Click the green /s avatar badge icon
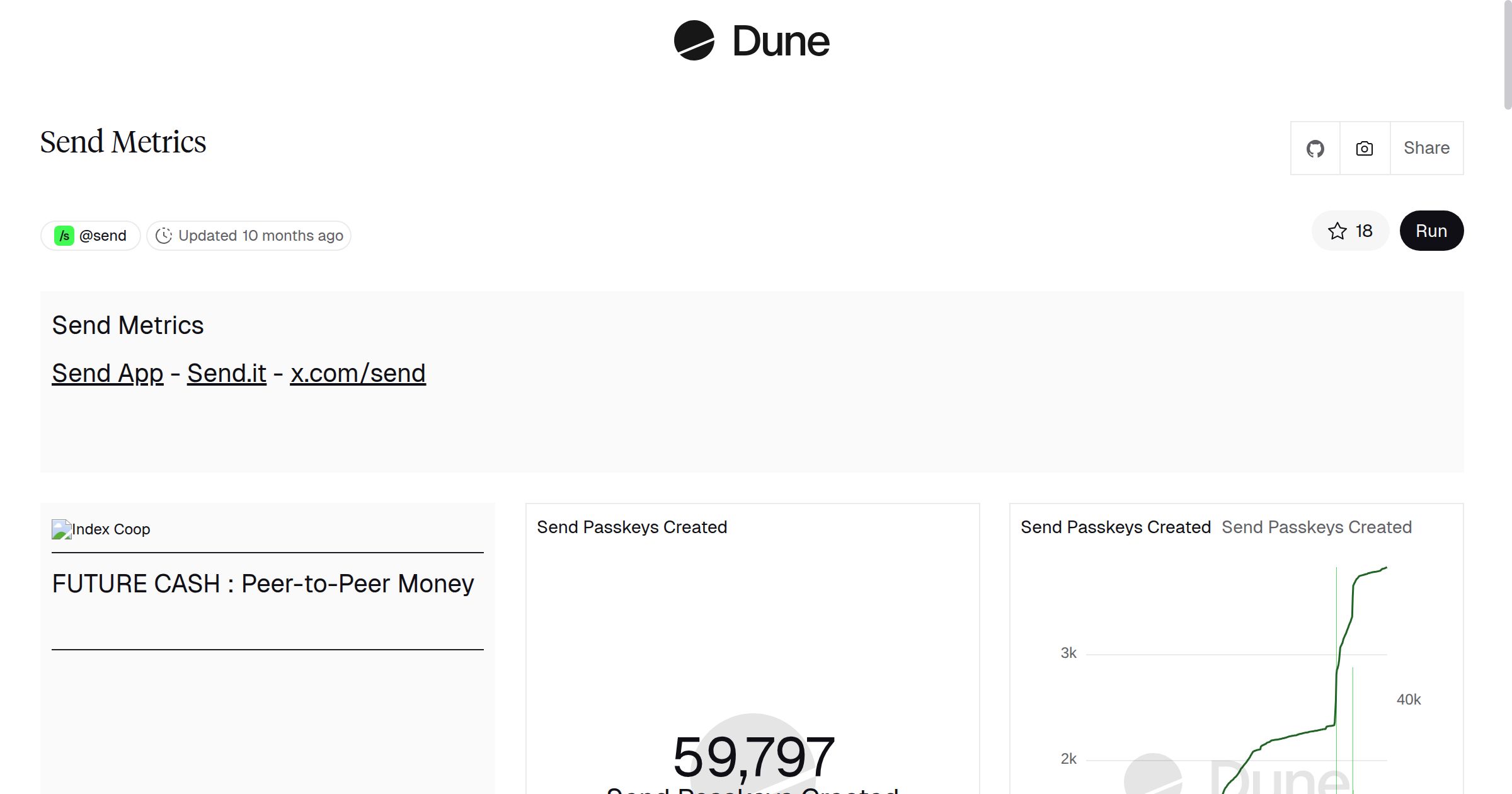Screen dimensions: 1512x794 coord(65,235)
